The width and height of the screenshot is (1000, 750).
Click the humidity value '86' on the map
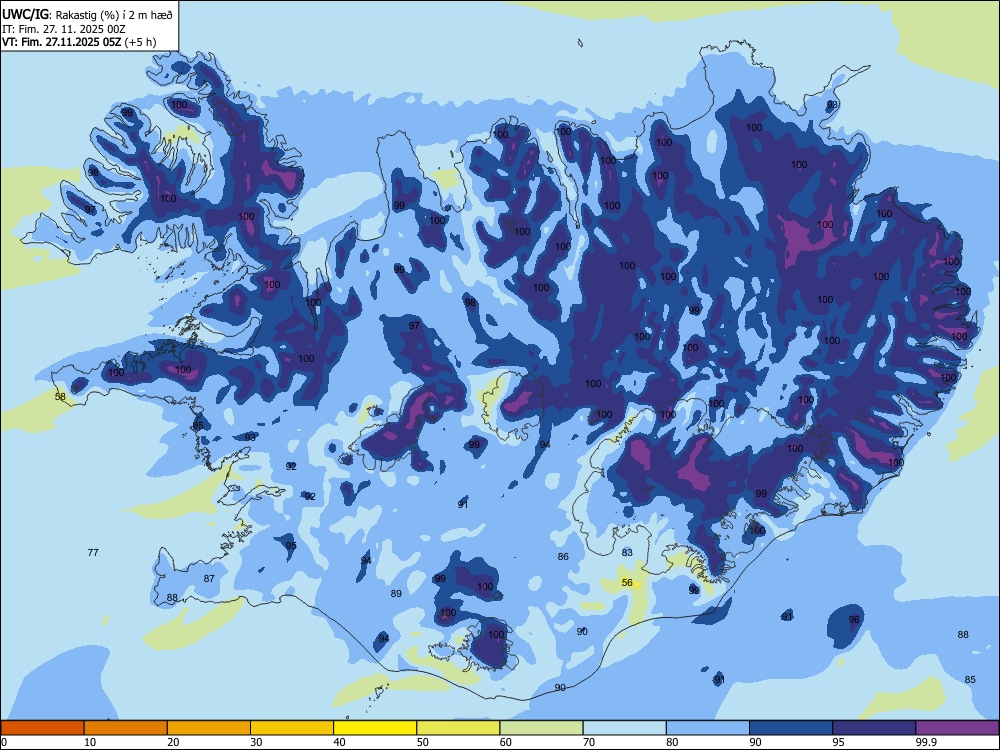[562, 556]
